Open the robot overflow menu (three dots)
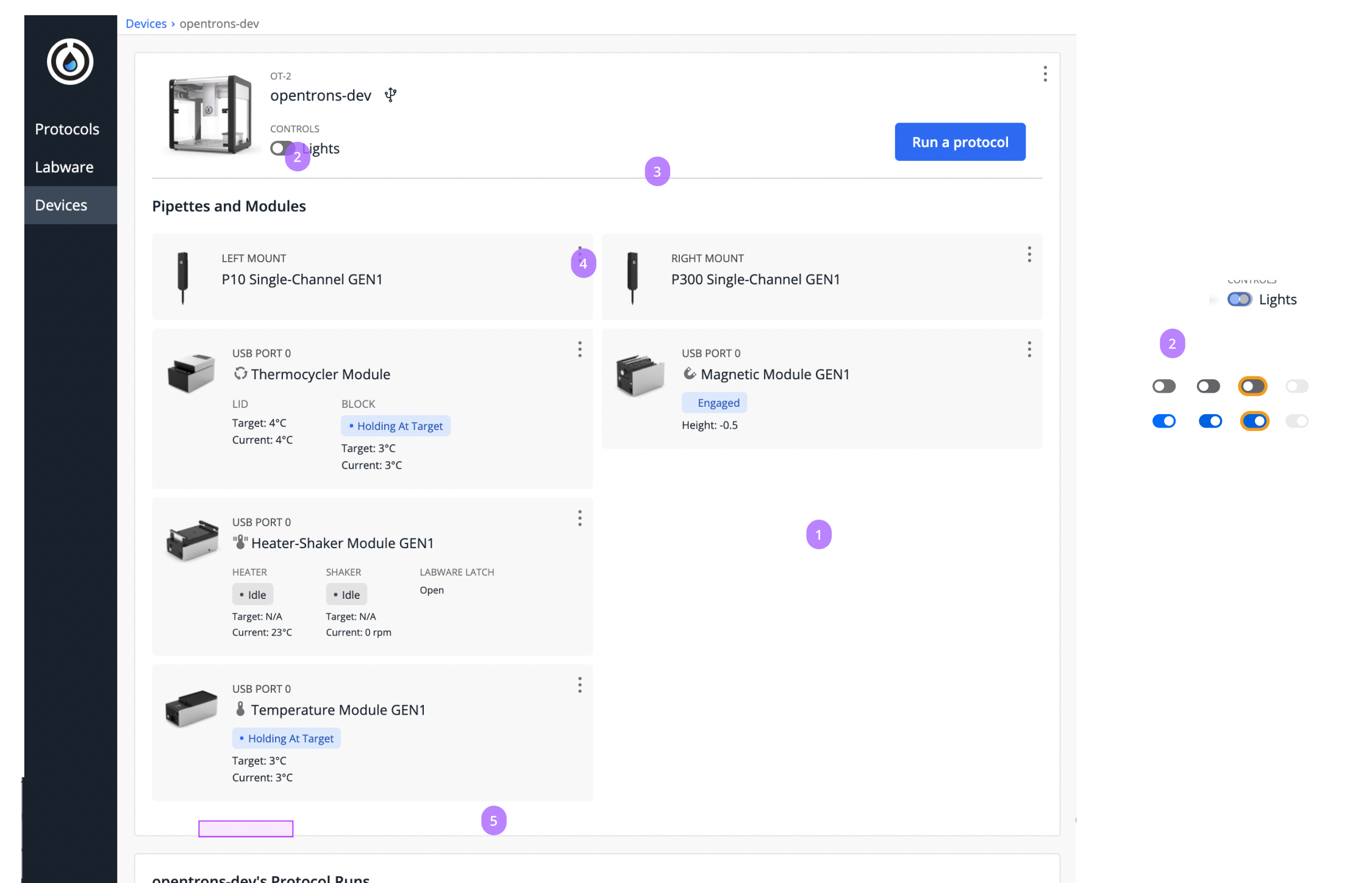 click(x=1045, y=74)
